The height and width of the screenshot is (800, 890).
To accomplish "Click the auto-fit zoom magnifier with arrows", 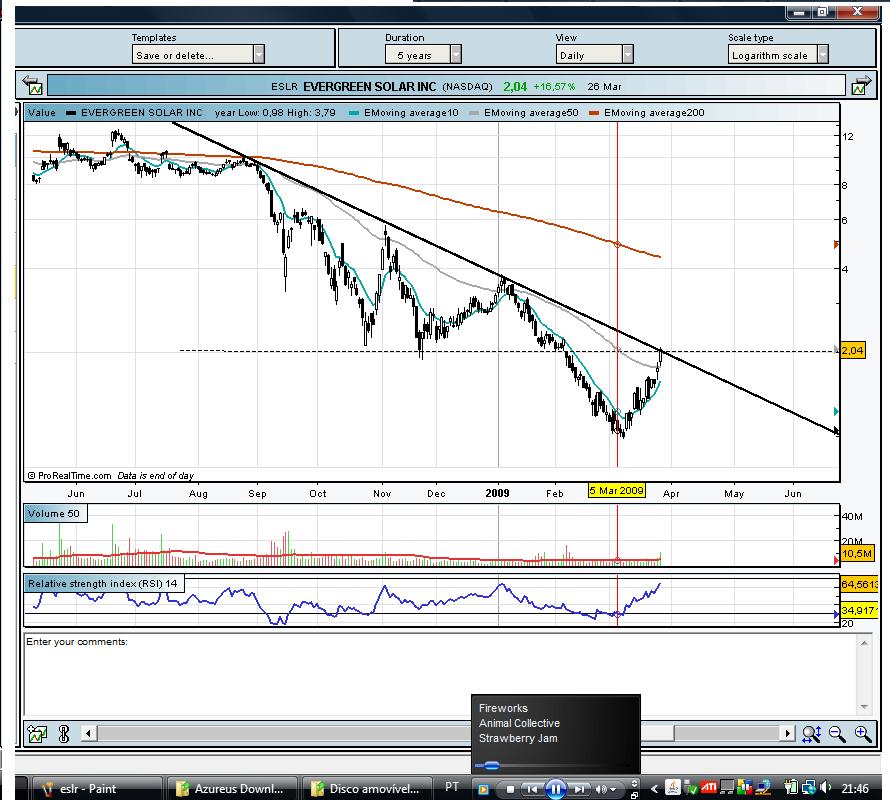I will pyautogui.click(x=812, y=734).
